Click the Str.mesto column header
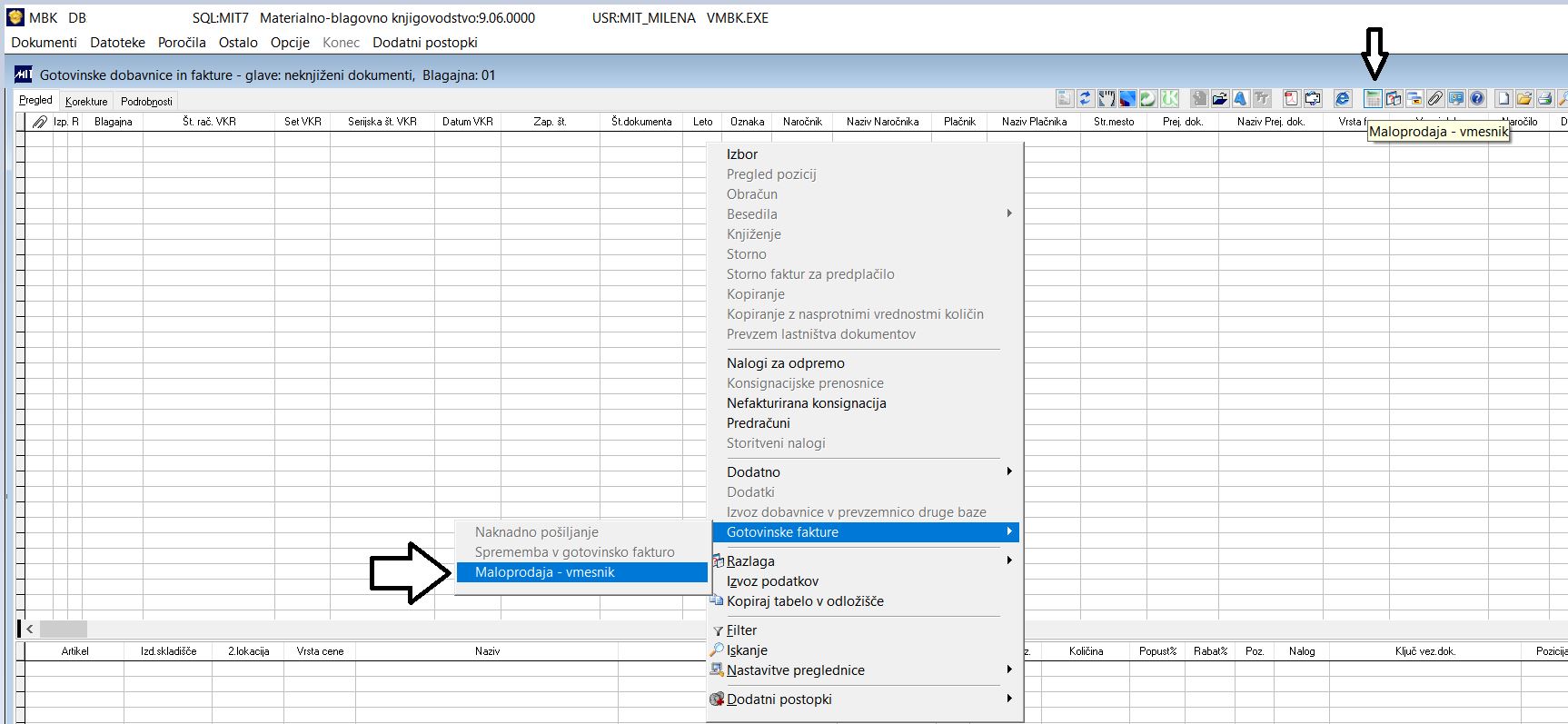Screen dimensions: 1568x724 tap(1114, 121)
